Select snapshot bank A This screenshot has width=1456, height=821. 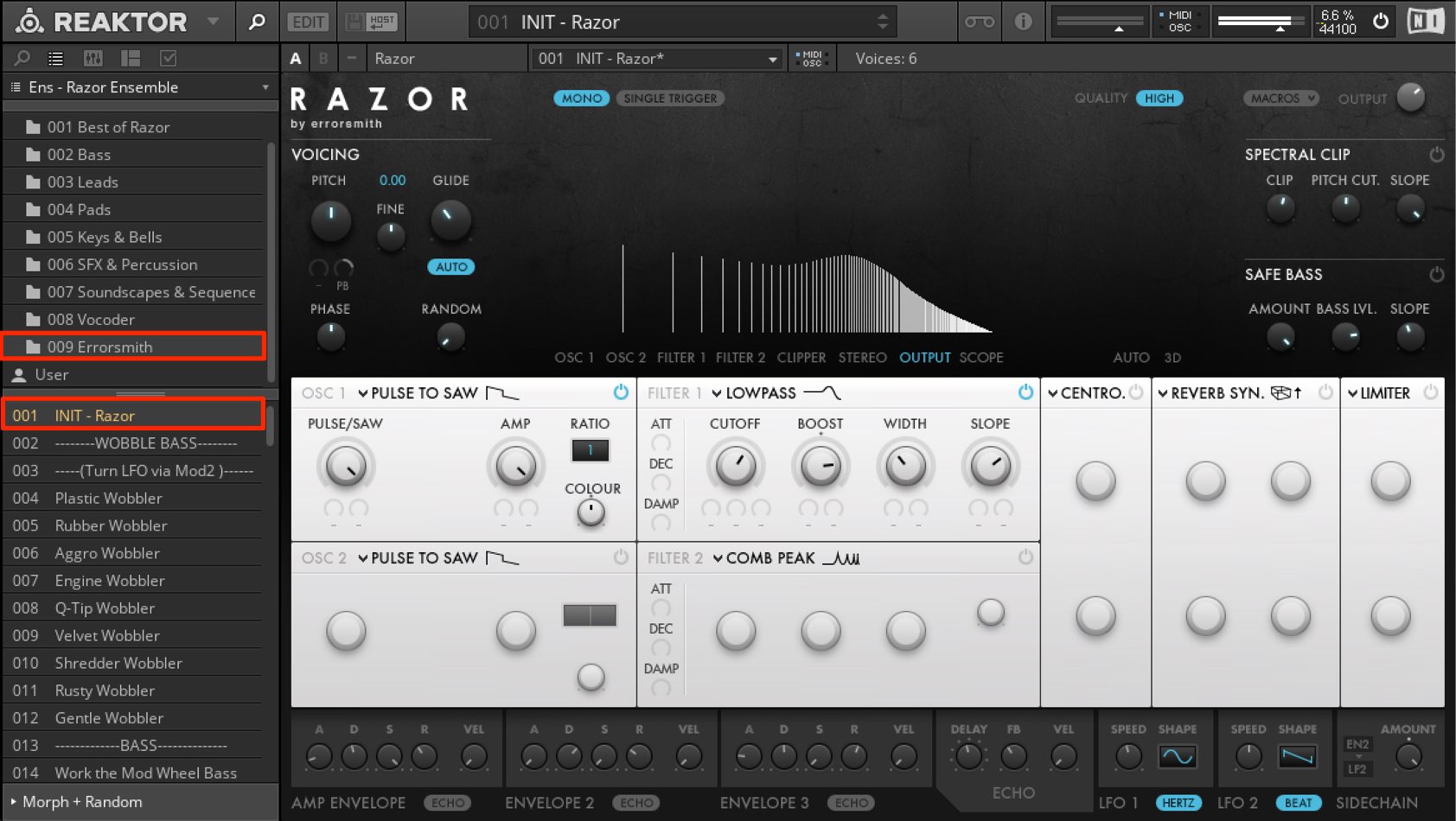(x=296, y=59)
